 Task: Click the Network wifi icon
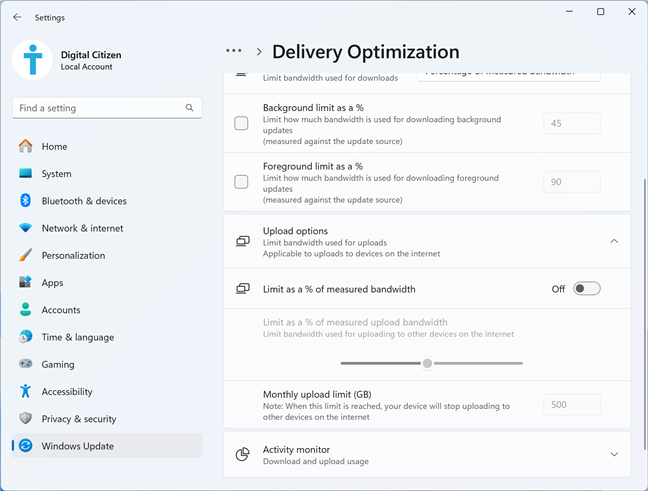click(x=26, y=228)
